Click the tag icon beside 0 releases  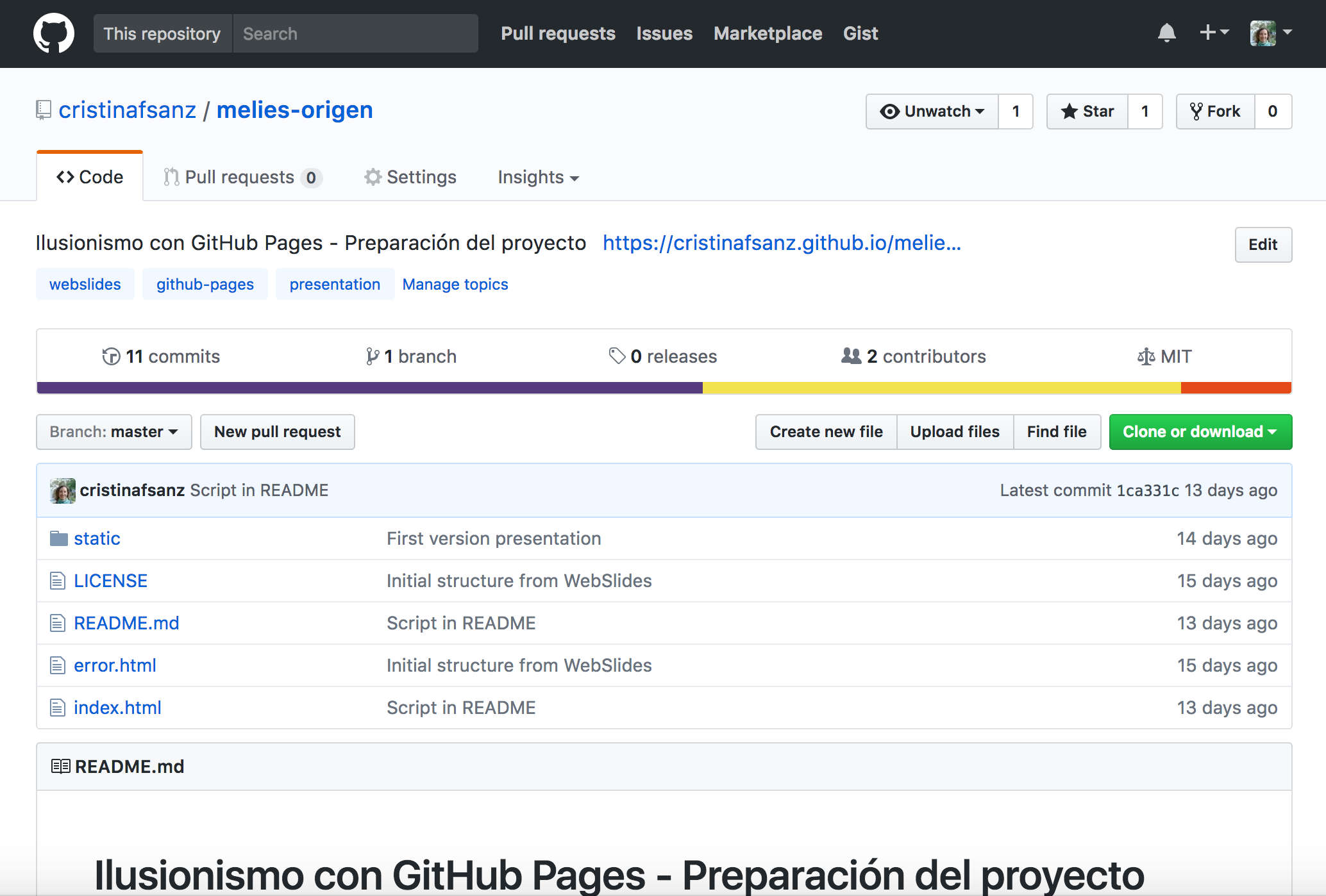click(x=617, y=356)
